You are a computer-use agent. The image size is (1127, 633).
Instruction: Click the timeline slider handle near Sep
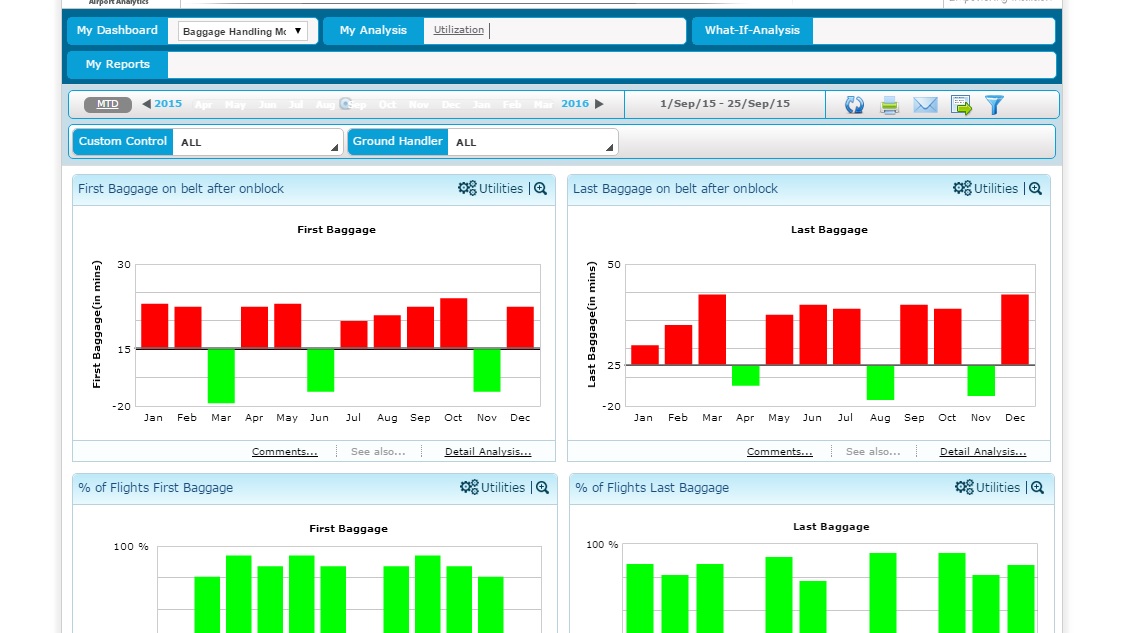[345, 104]
